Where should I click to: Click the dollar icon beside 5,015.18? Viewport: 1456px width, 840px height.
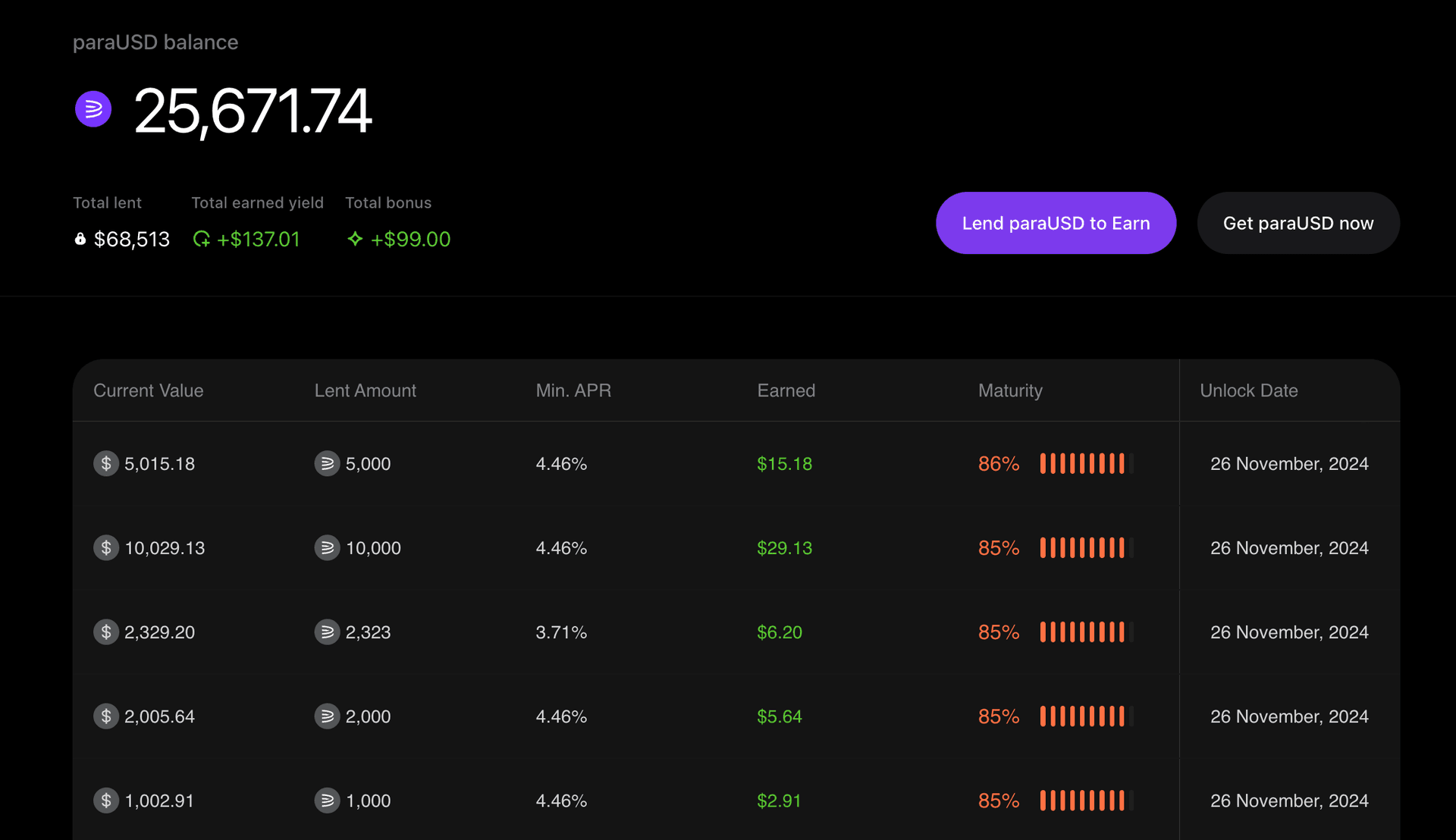[x=106, y=463]
